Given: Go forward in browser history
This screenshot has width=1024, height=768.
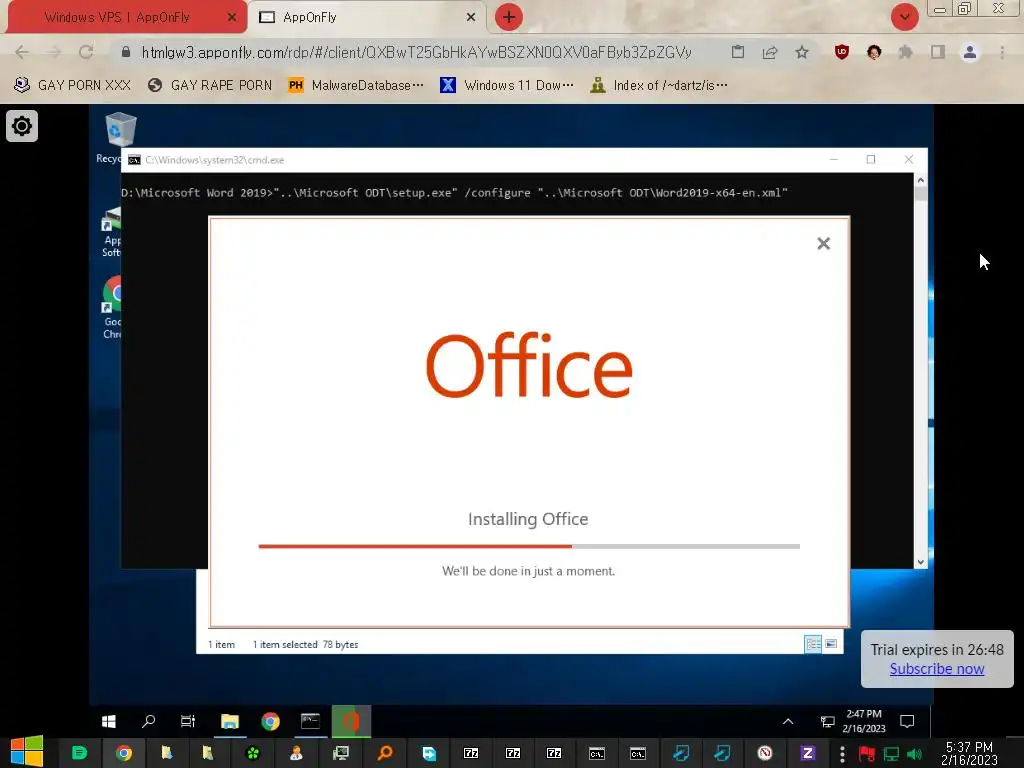Looking at the screenshot, I should pos(54,52).
